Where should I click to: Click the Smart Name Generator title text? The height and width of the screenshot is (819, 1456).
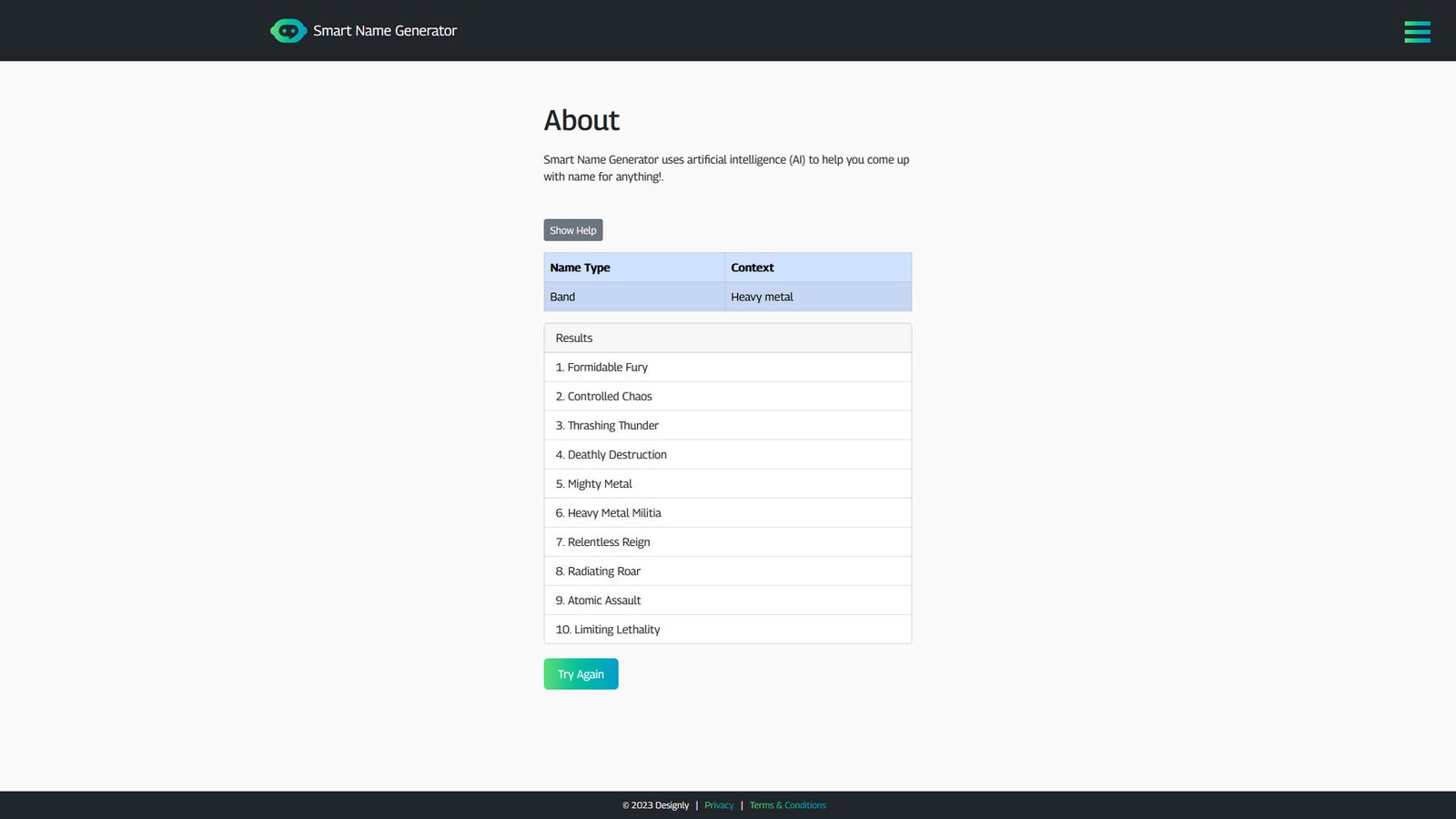tap(385, 31)
